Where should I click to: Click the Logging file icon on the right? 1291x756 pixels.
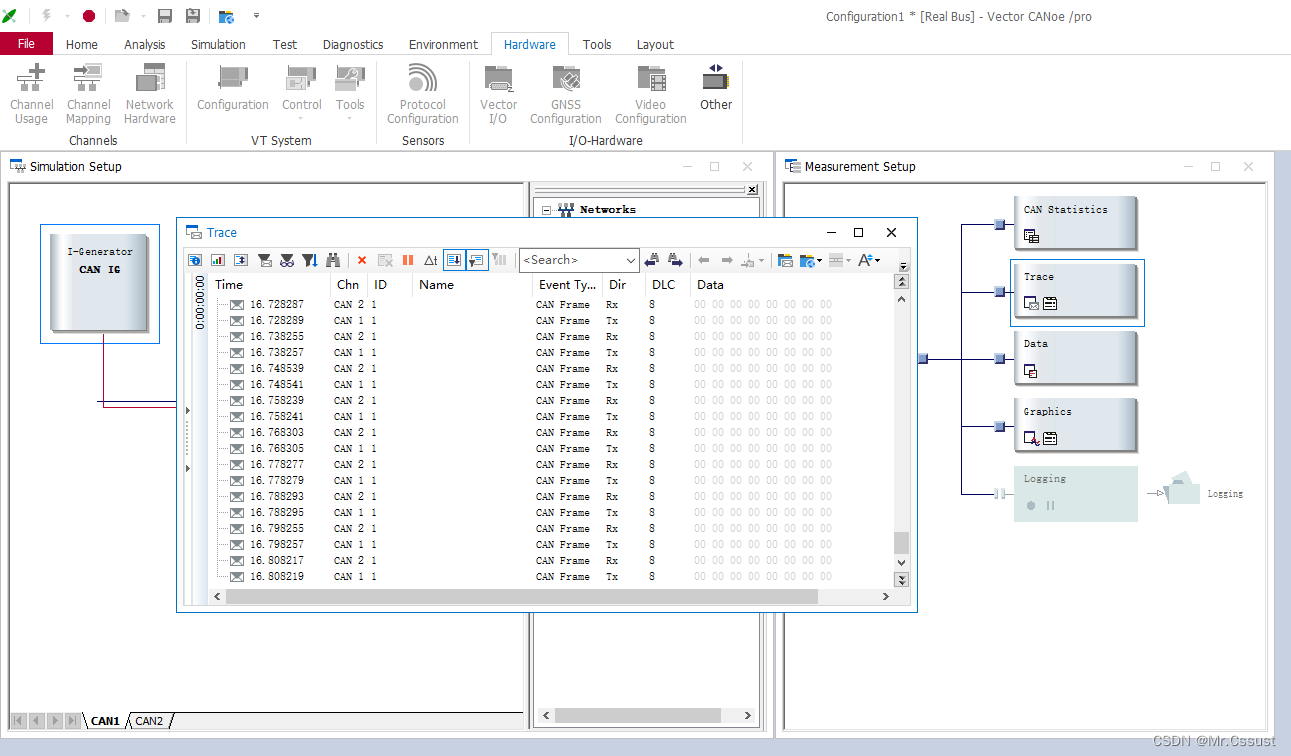click(x=1184, y=489)
